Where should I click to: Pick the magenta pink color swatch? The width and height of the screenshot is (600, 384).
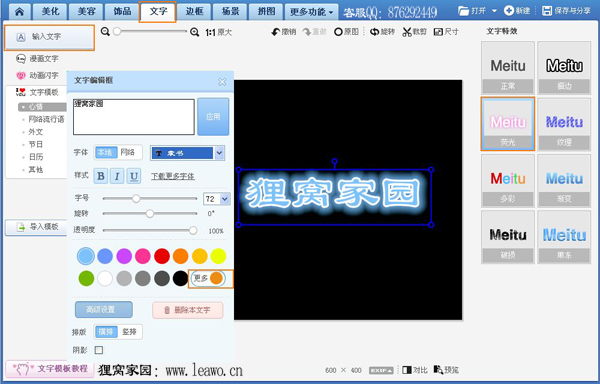point(143,256)
